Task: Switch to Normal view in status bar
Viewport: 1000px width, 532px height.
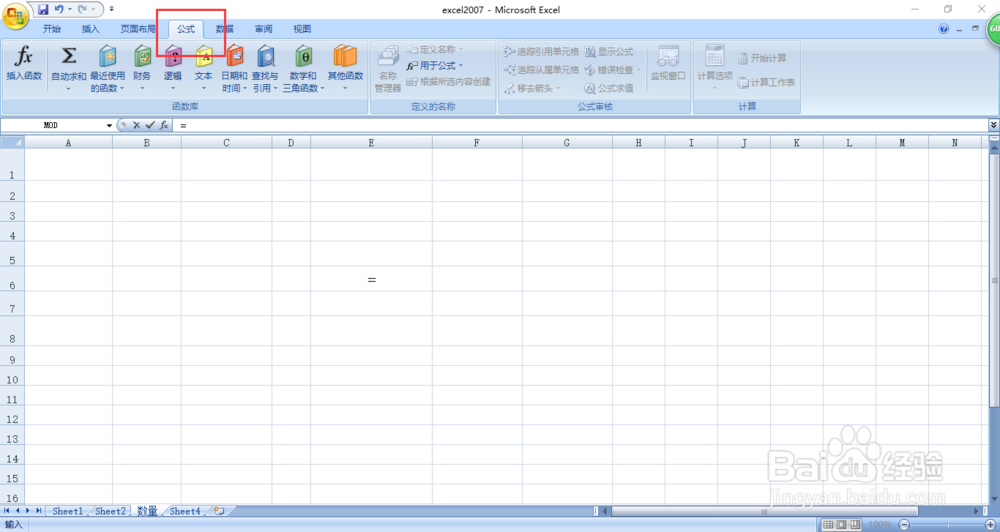Action: click(x=828, y=524)
